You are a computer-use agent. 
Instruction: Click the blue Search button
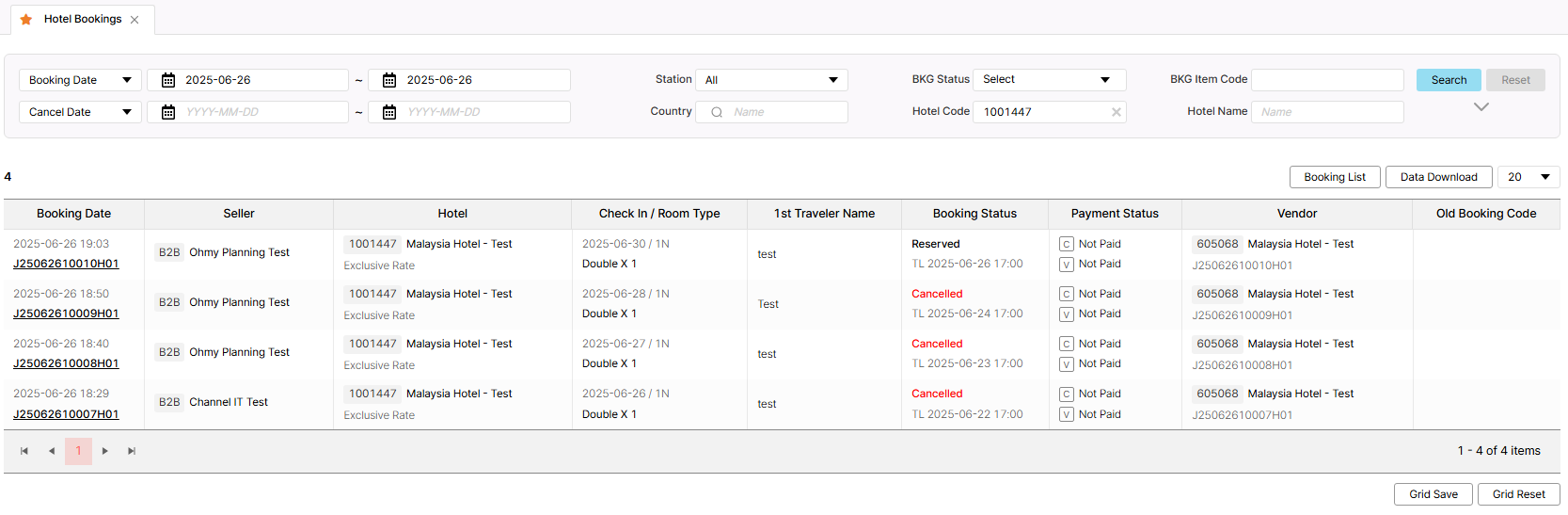coord(1449,80)
